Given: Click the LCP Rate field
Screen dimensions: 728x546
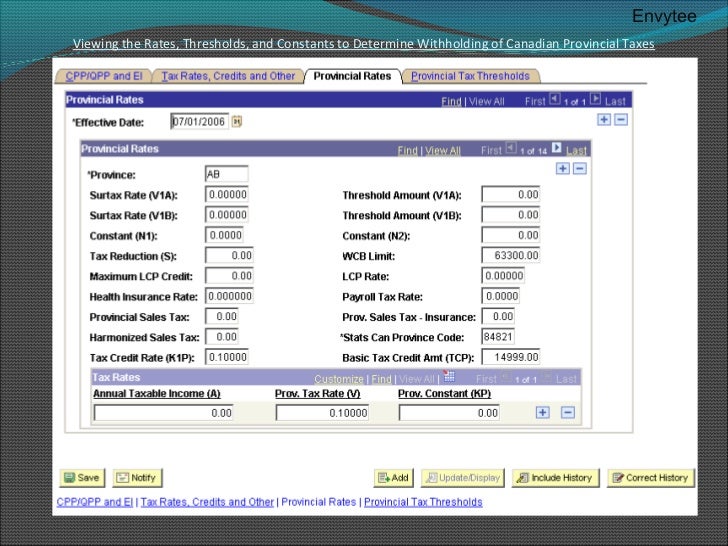Looking at the screenshot, I should [503, 276].
